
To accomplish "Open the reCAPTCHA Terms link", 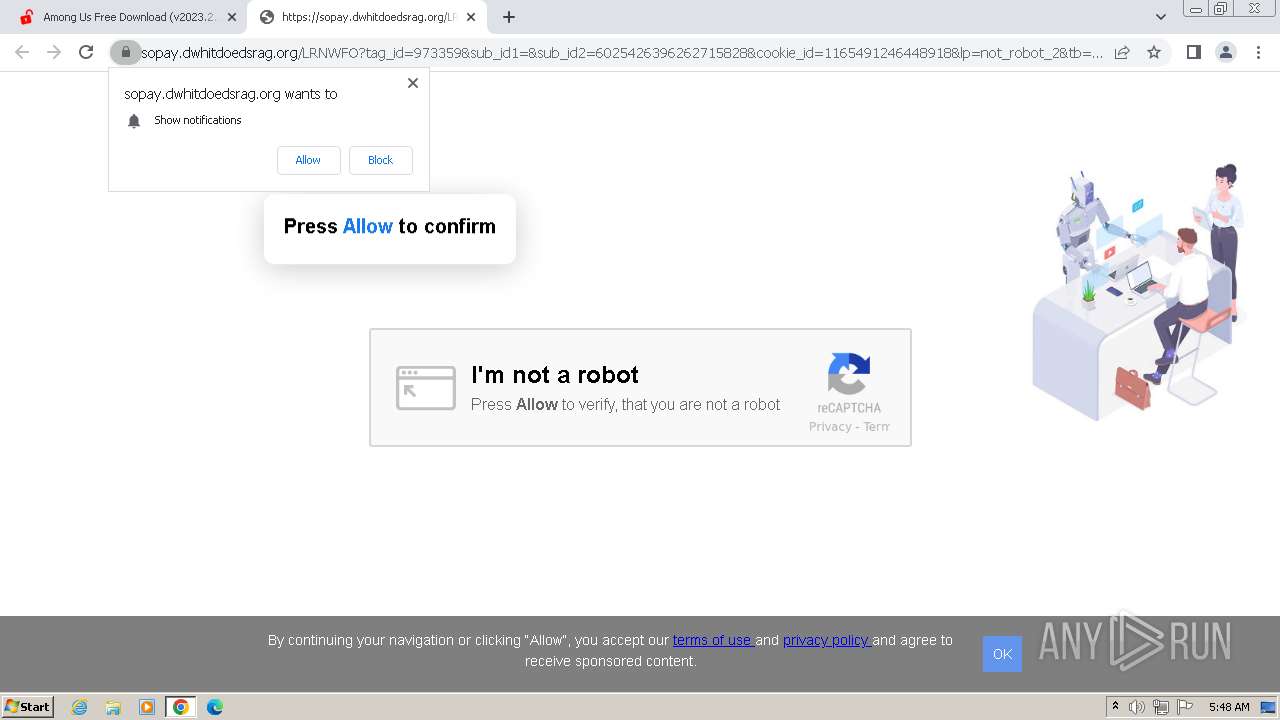I will click(x=876, y=427).
